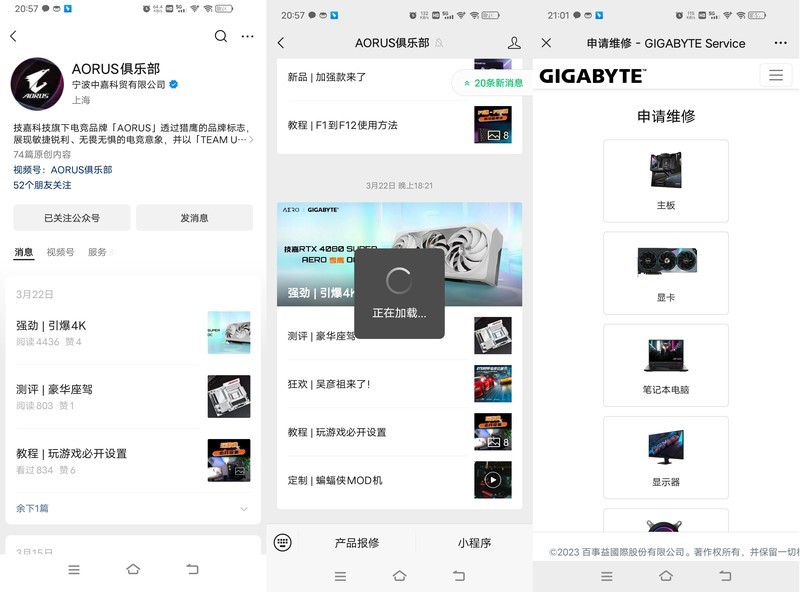The width and height of the screenshot is (800, 592).
Task: Tap the GIGABYTE logo on the service page
Action: [x=588, y=76]
